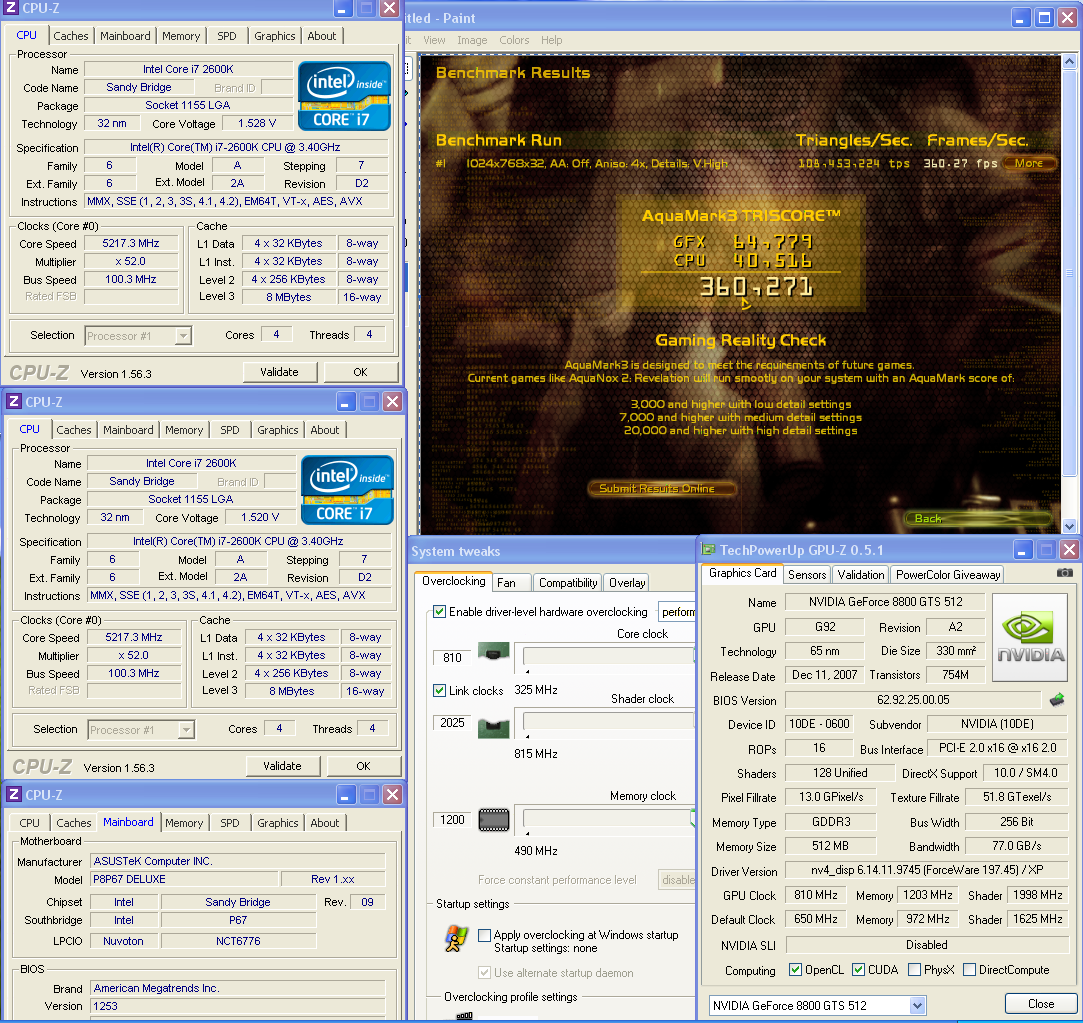
Task: Open Processor #1 dropdown in top CPU-Z
Action: pyautogui.click(x=183, y=336)
